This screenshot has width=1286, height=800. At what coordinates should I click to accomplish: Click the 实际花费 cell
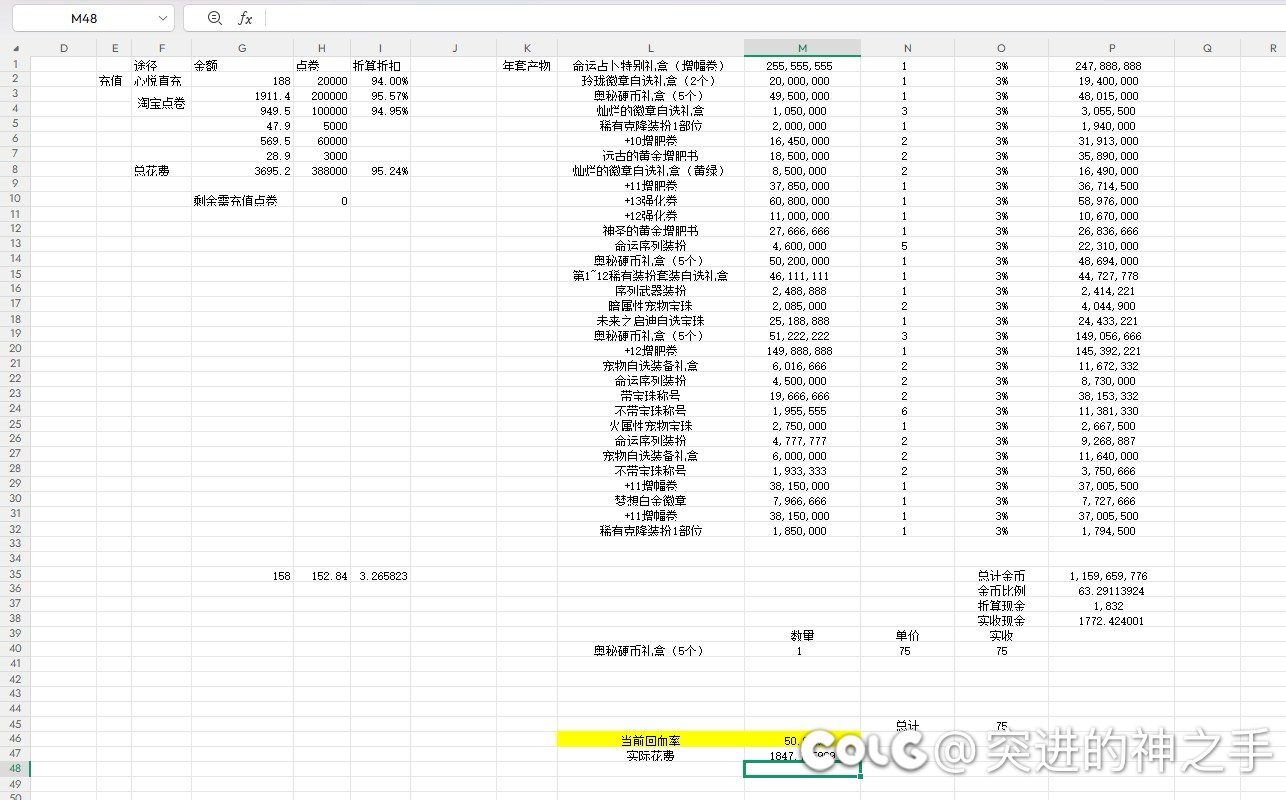click(650, 756)
